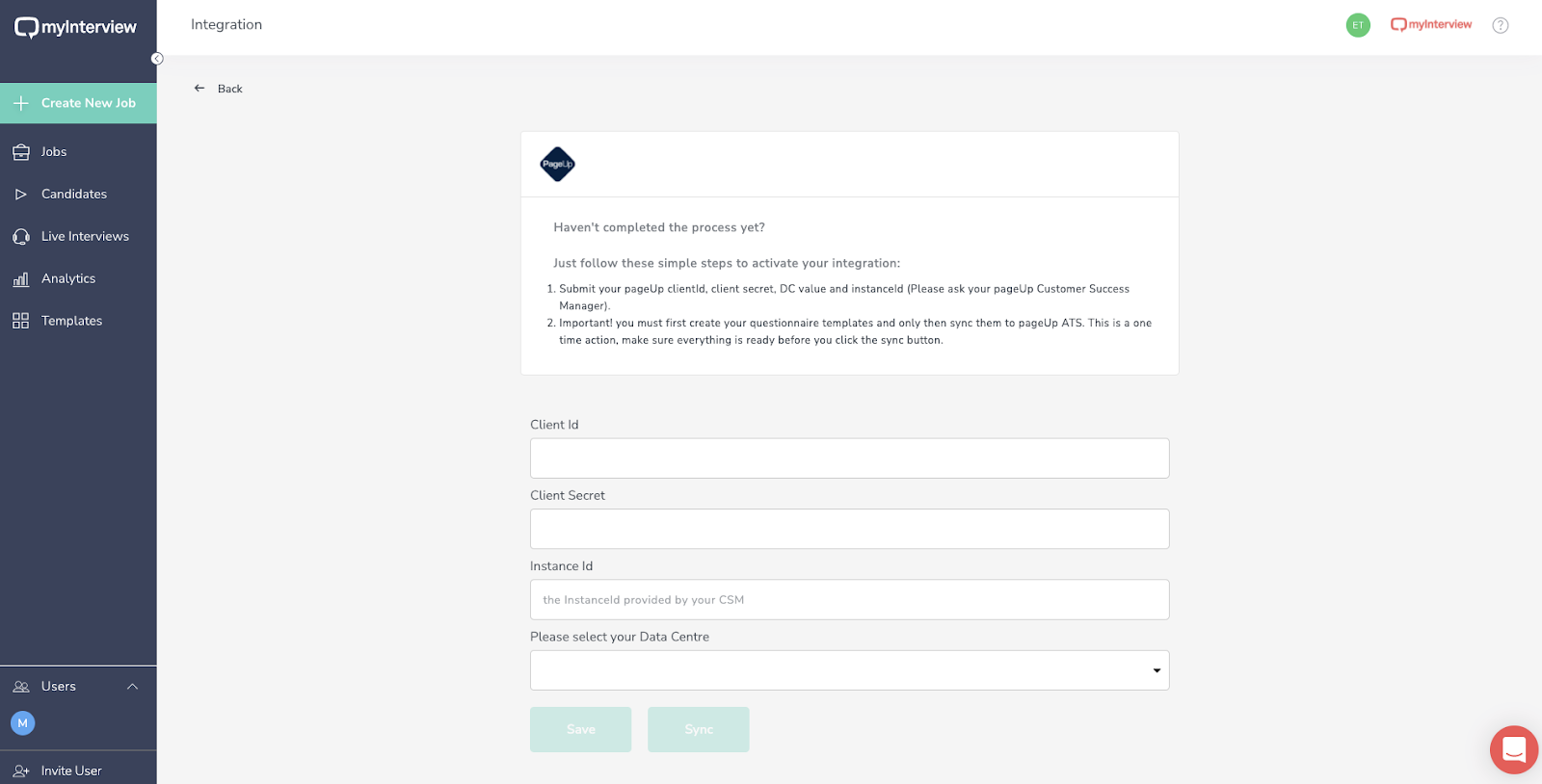Image resolution: width=1542 pixels, height=784 pixels.
Task: Click the myInterview logo in sidebar
Action: [x=75, y=27]
